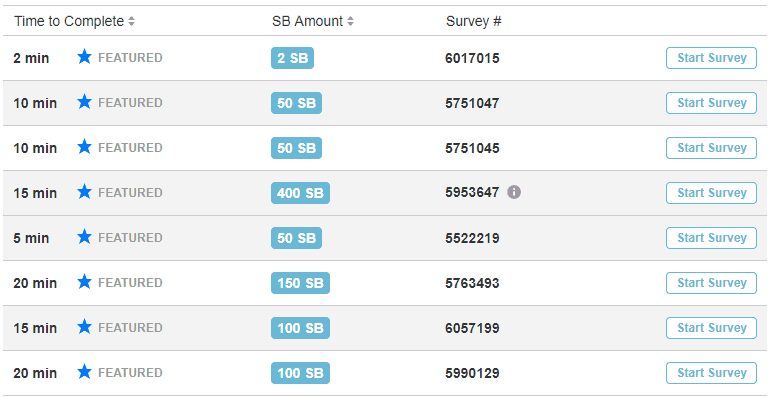Start Survey for the 5 min survey

click(x=711, y=238)
